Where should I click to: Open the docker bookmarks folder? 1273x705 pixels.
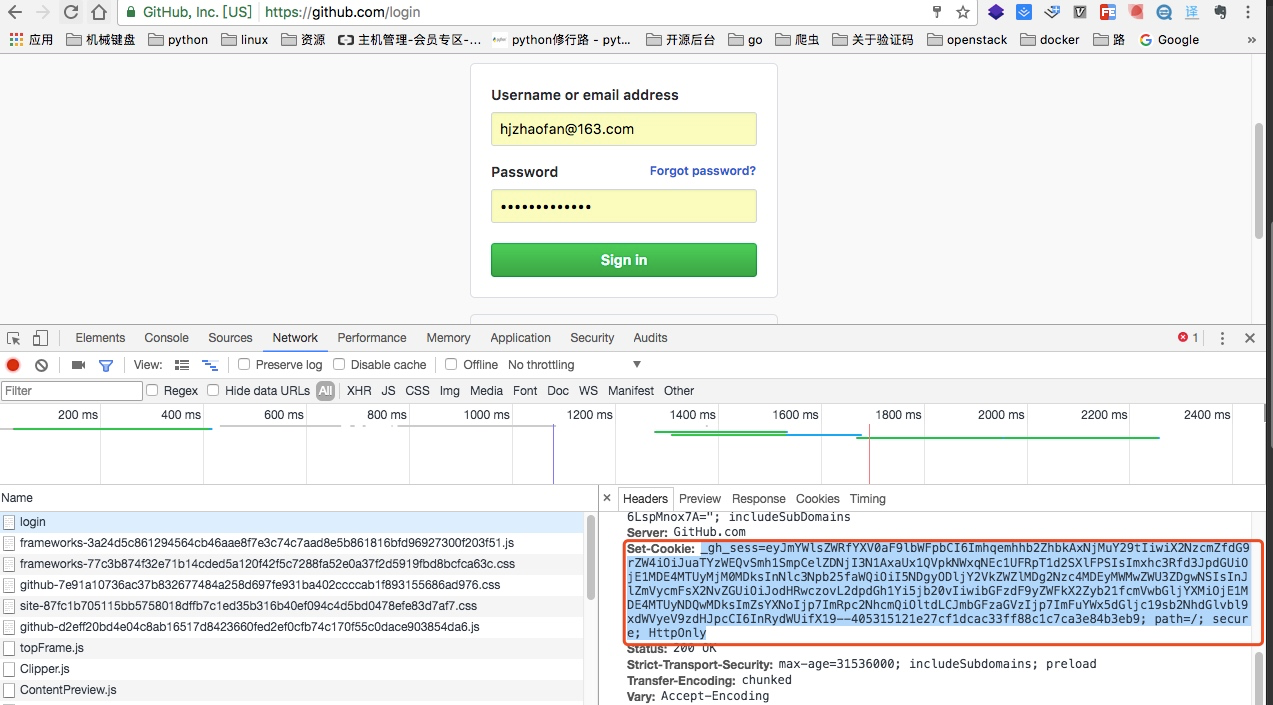(x=1049, y=40)
